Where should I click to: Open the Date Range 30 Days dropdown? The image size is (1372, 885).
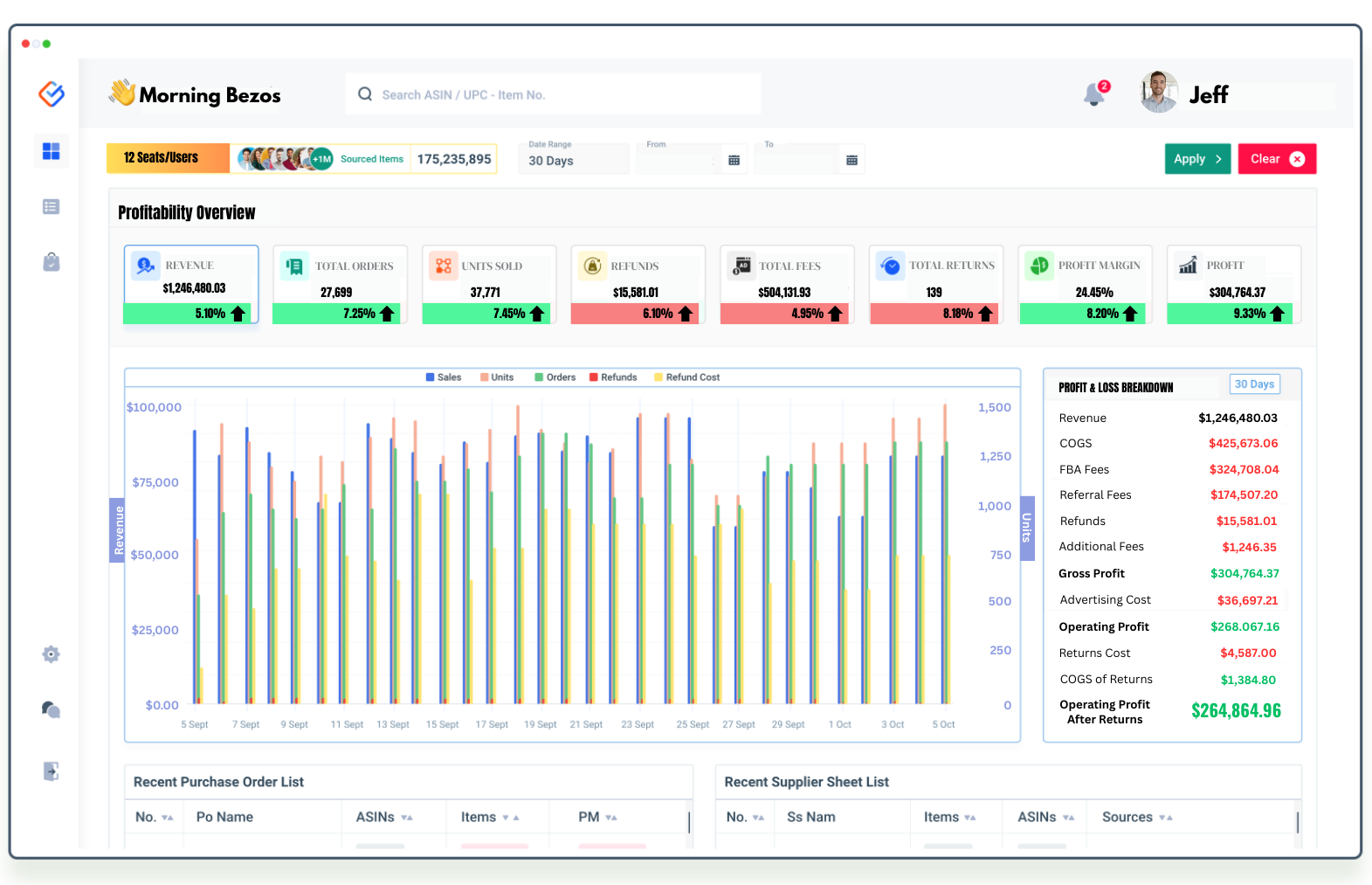(x=574, y=158)
